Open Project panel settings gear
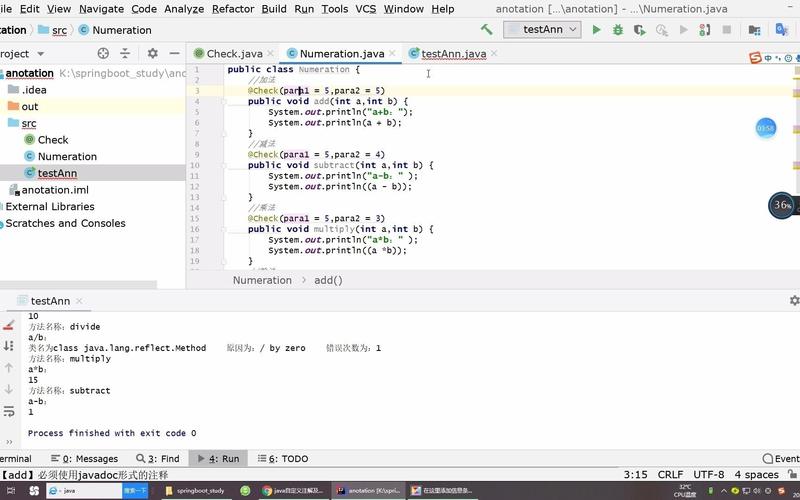Viewport: 800px width, 500px height. point(153,53)
